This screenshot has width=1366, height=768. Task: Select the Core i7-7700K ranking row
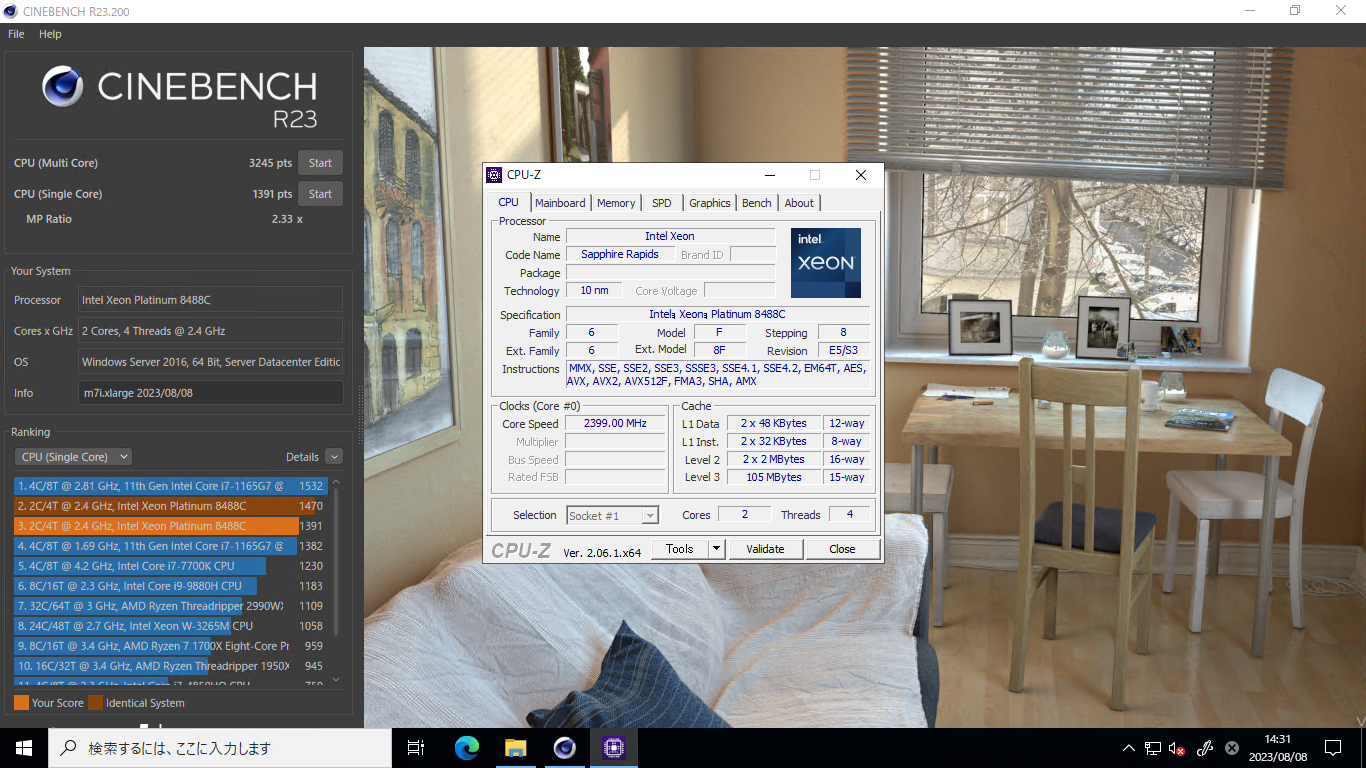pyautogui.click(x=170, y=566)
